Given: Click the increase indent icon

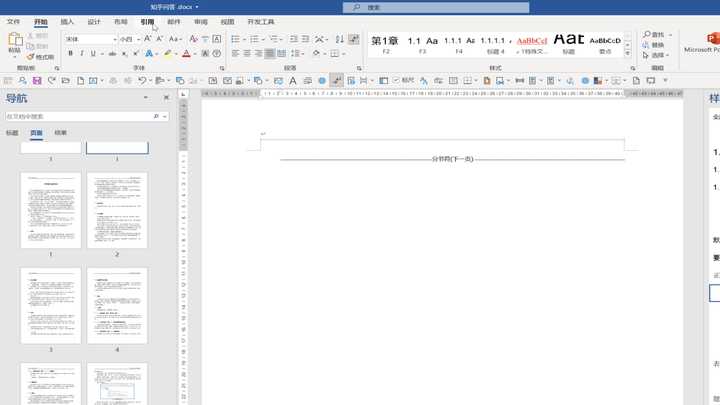Looking at the screenshot, I should pyautogui.click(x=305, y=39).
